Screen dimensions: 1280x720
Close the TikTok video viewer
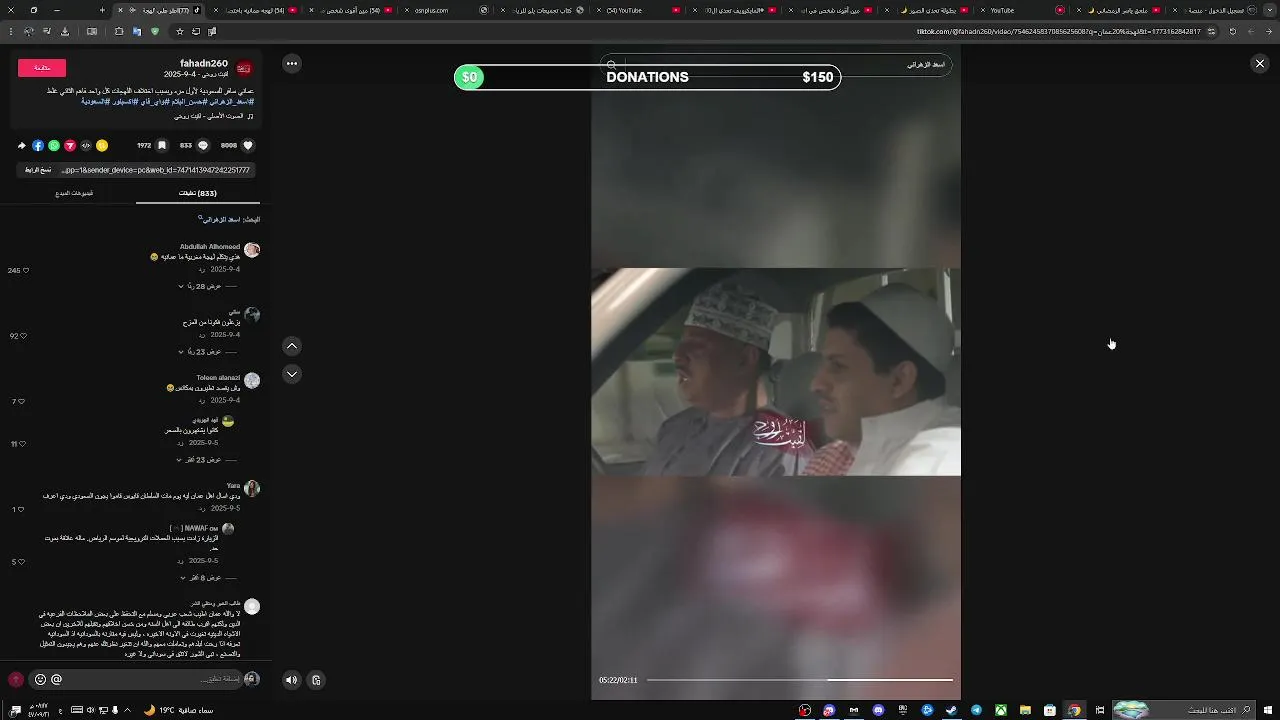point(1259,64)
